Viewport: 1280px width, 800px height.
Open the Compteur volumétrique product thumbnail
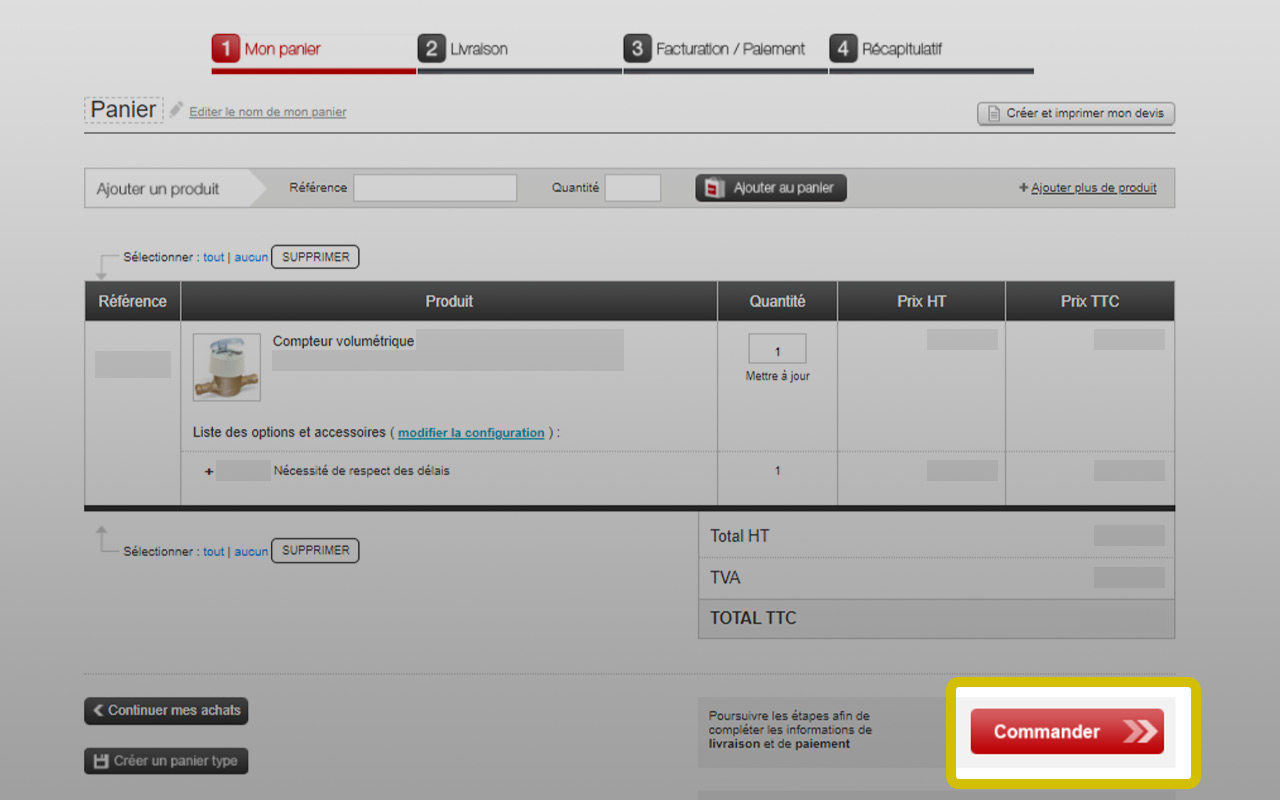(226, 367)
